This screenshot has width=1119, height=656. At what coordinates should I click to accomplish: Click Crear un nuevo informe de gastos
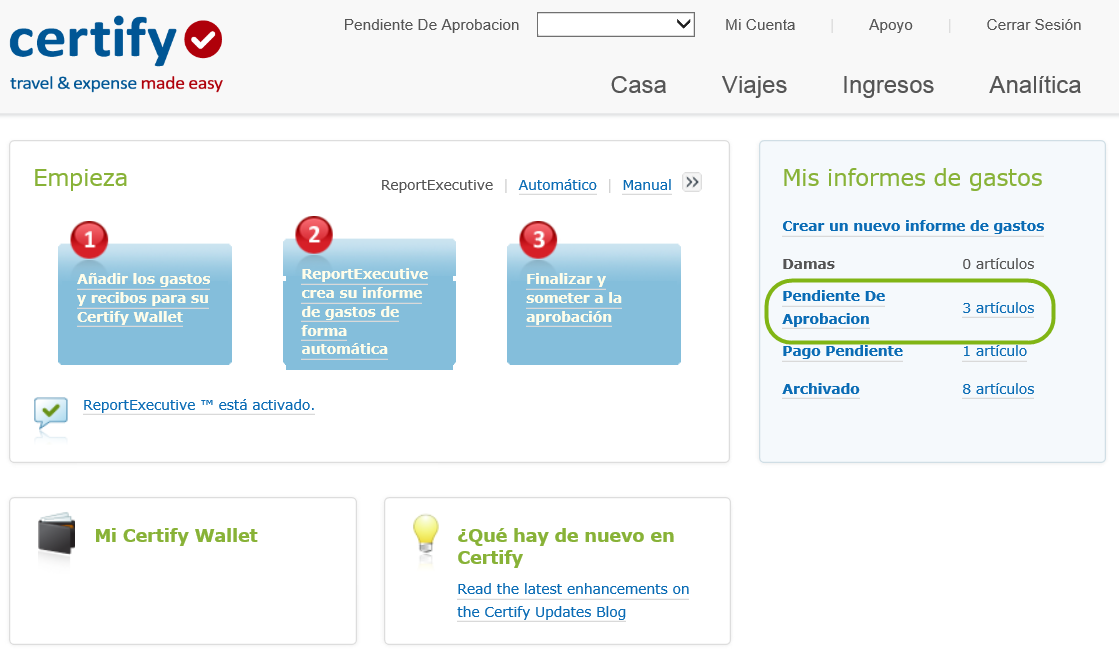tap(913, 226)
